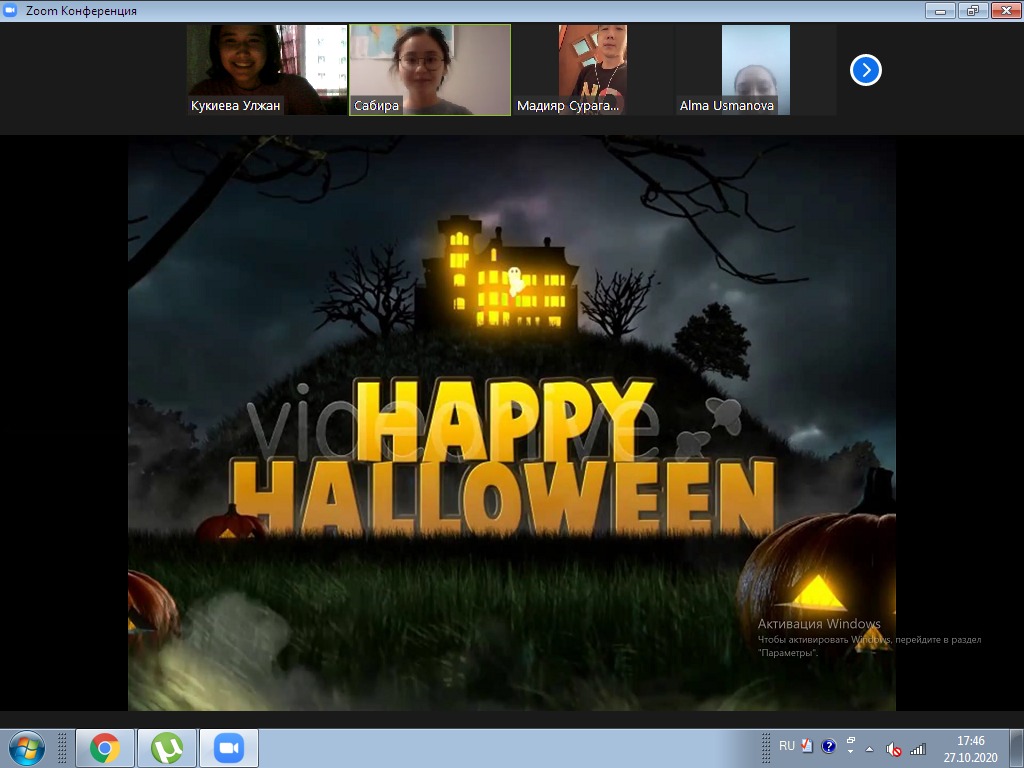
Task: Click the muted speaker volume icon
Action: point(894,749)
